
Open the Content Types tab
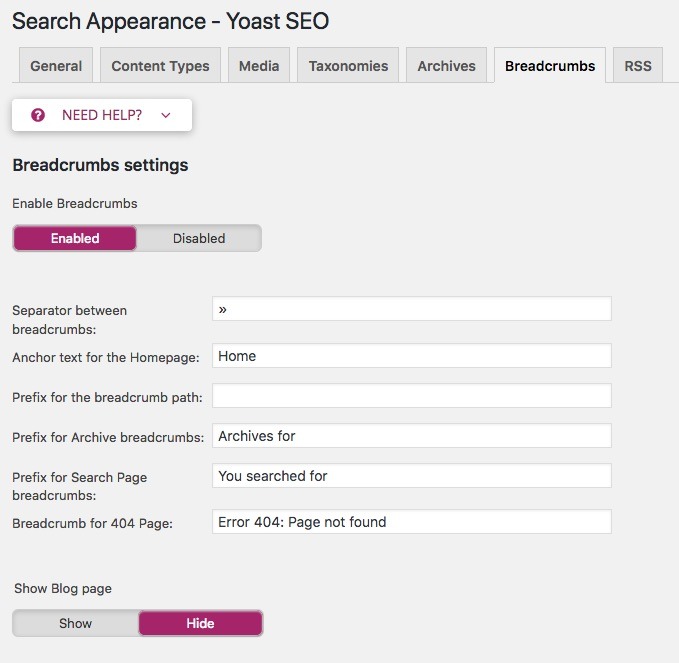coord(160,66)
